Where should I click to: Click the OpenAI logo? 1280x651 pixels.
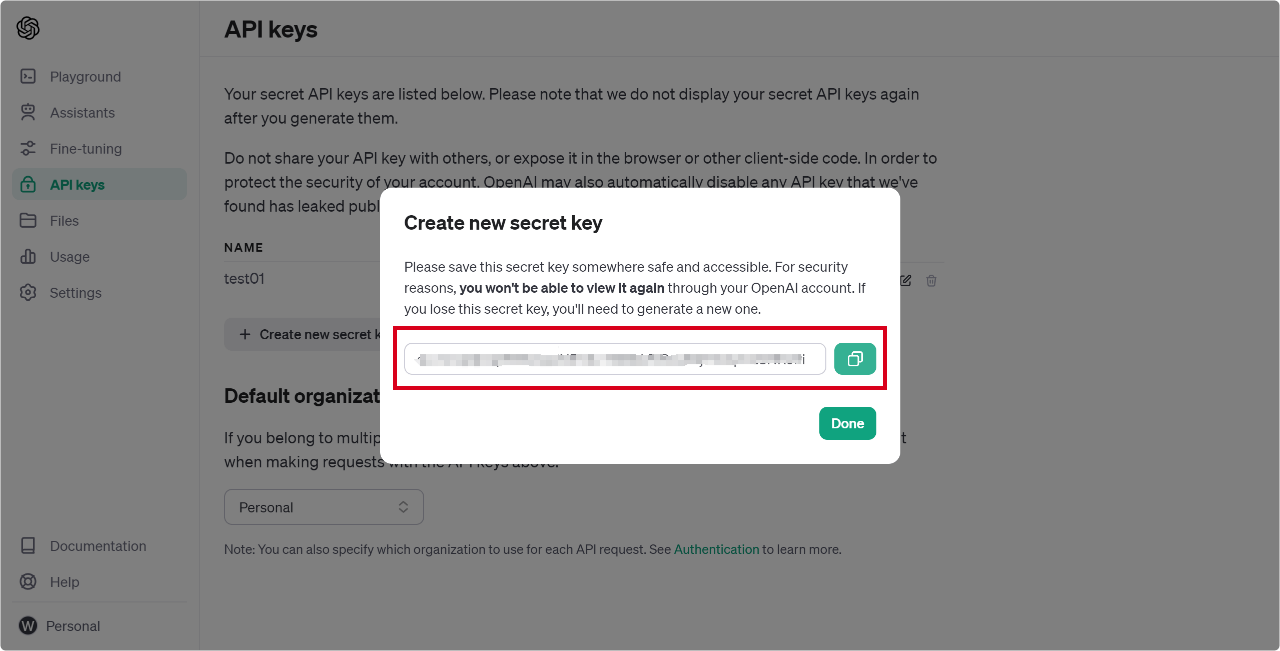[29, 27]
